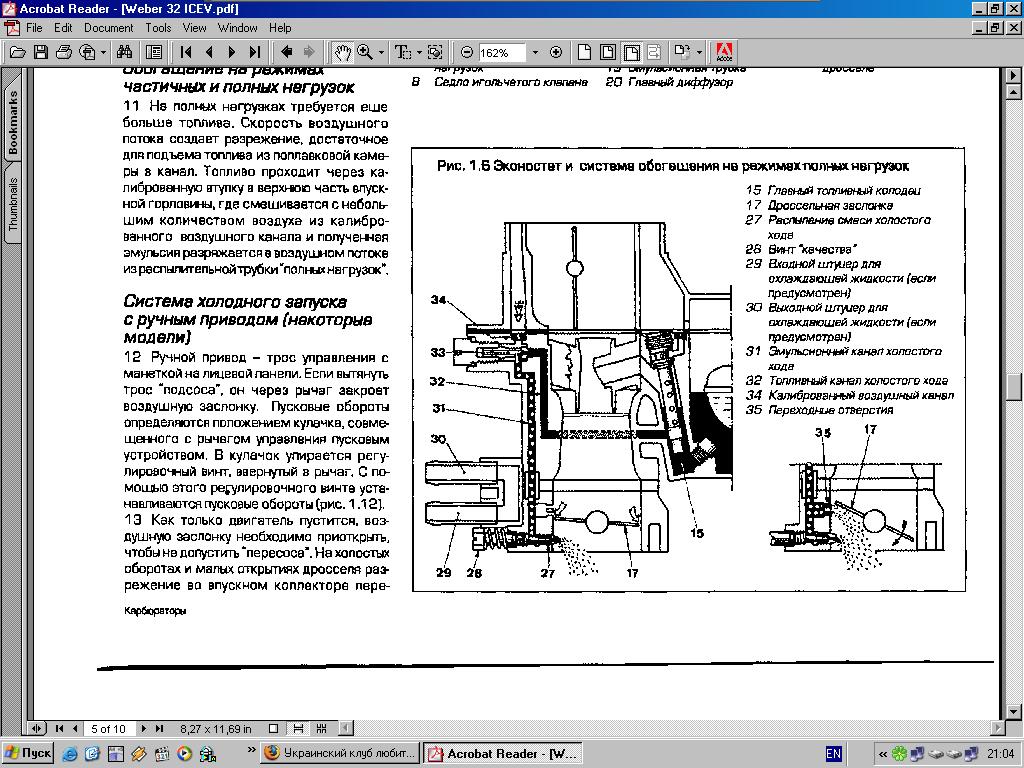The image size is (1024, 768).
Task: Click the zoom out minus button
Action: (x=467, y=52)
